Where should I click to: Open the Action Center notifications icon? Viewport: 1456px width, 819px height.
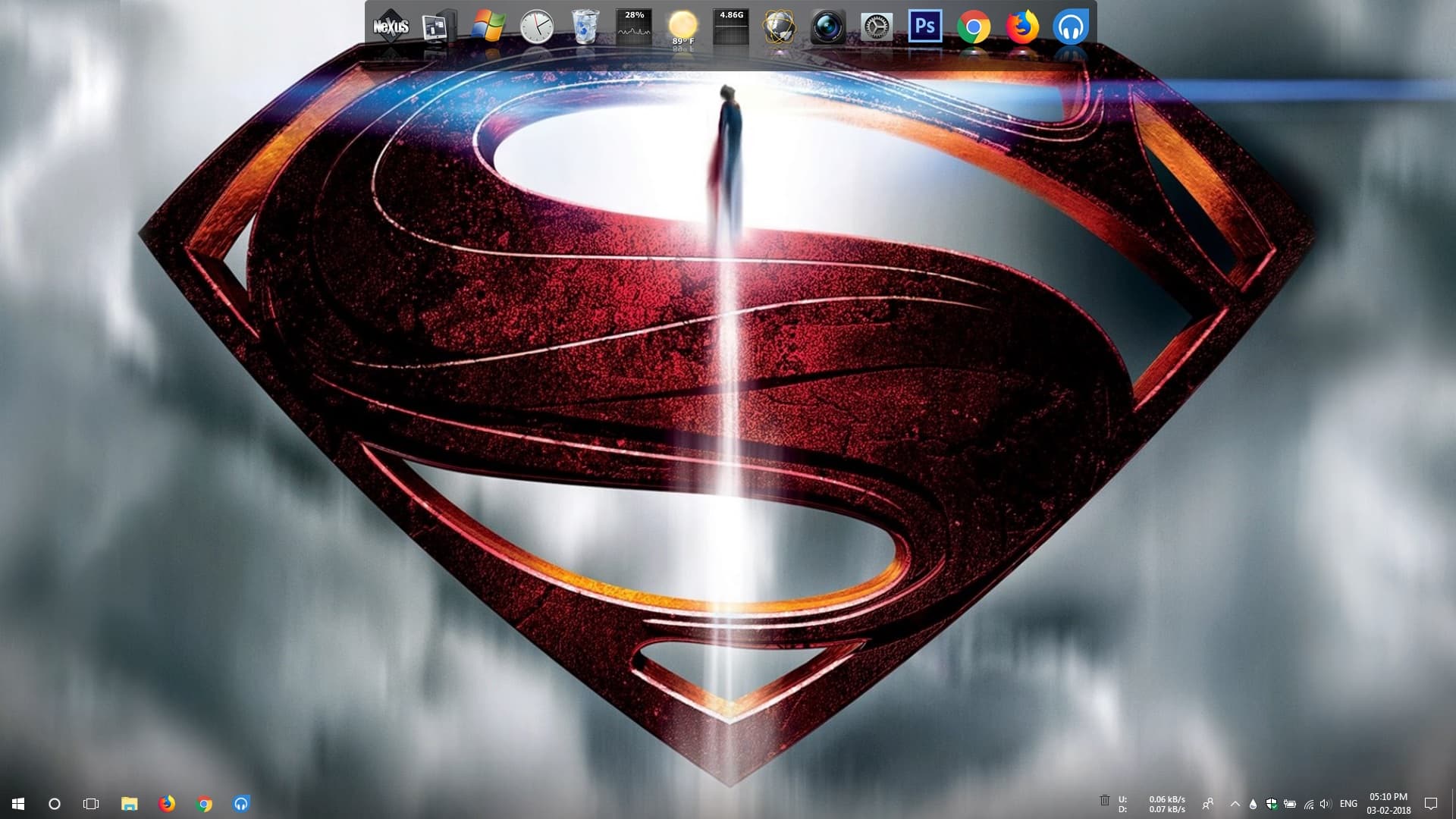[1431, 804]
